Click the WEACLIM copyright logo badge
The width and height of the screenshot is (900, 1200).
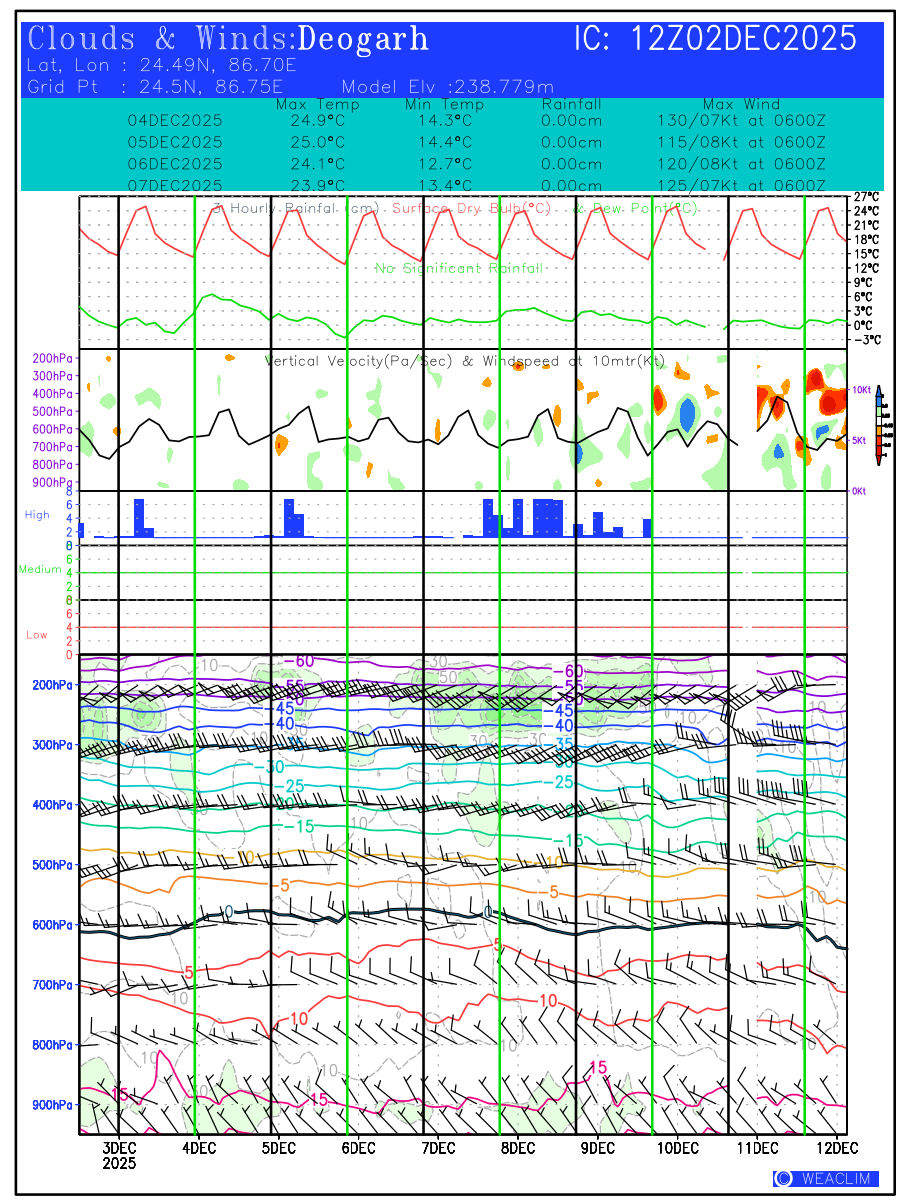point(826,1178)
